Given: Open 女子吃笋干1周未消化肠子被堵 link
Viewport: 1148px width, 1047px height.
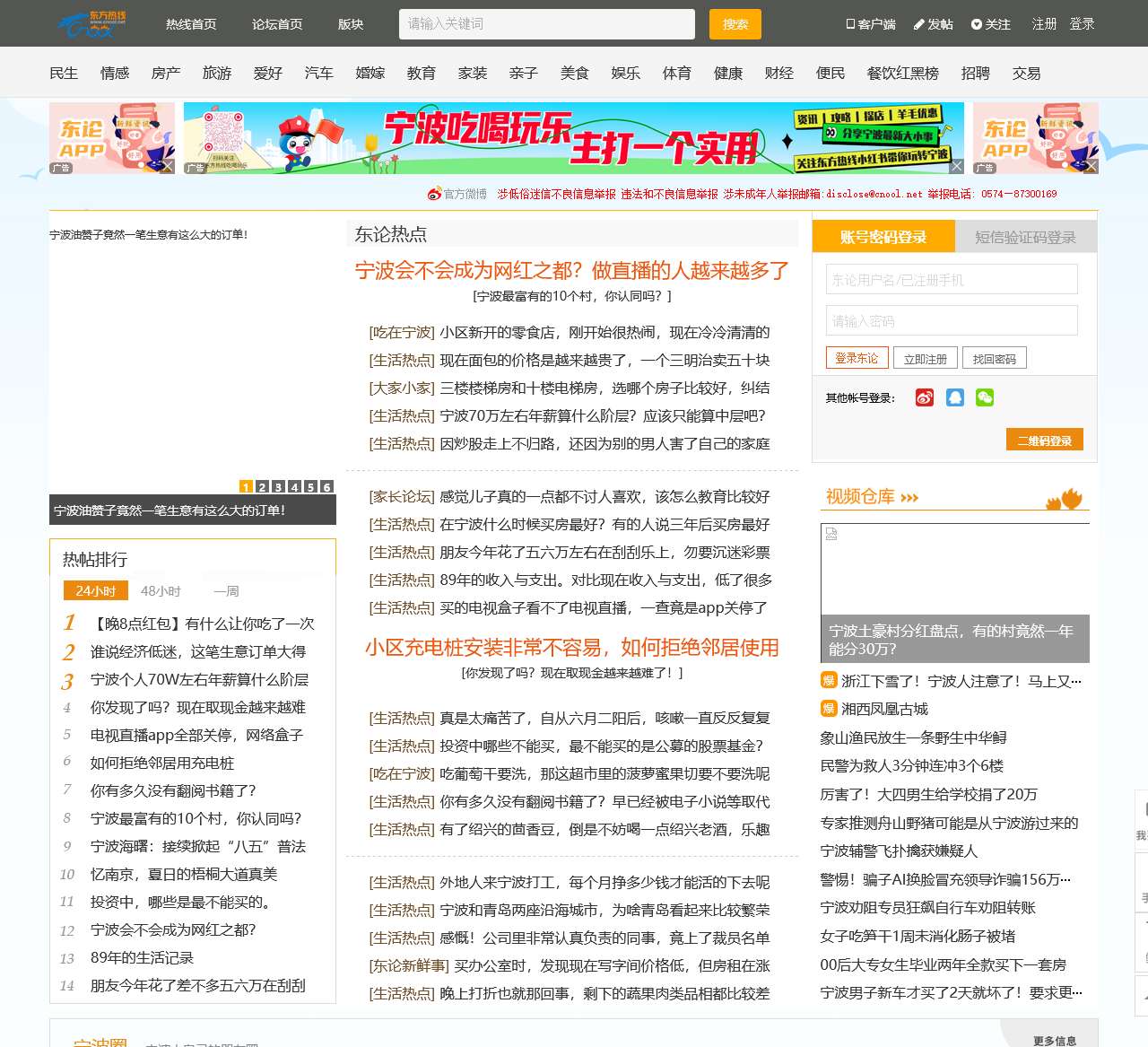Looking at the screenshot, I should pyautogui.click(x=918, y=936).
